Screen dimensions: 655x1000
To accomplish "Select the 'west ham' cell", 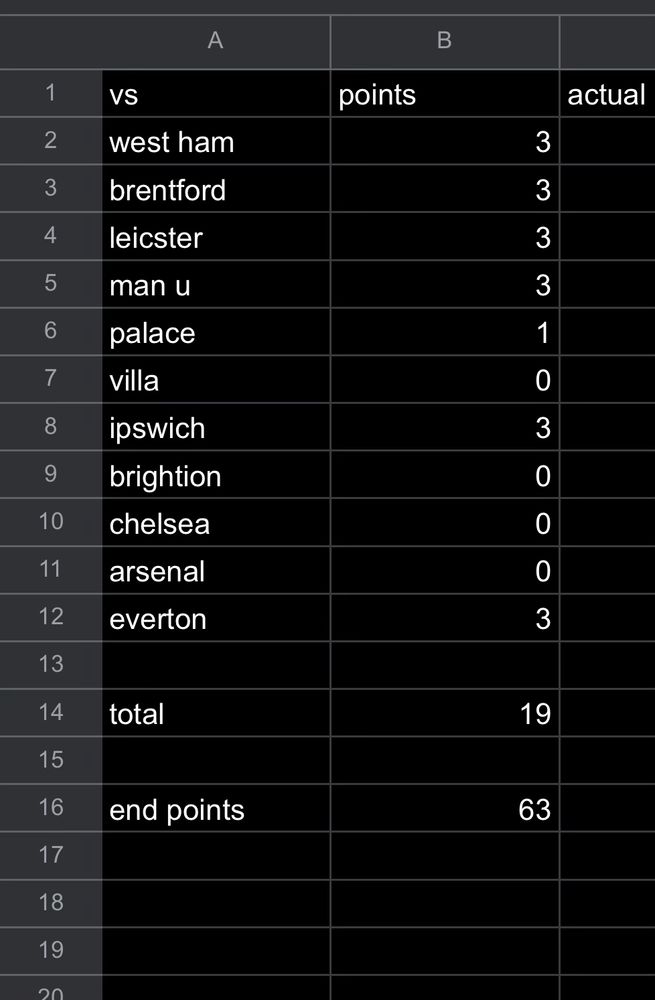I will click(x=215, y=142).
